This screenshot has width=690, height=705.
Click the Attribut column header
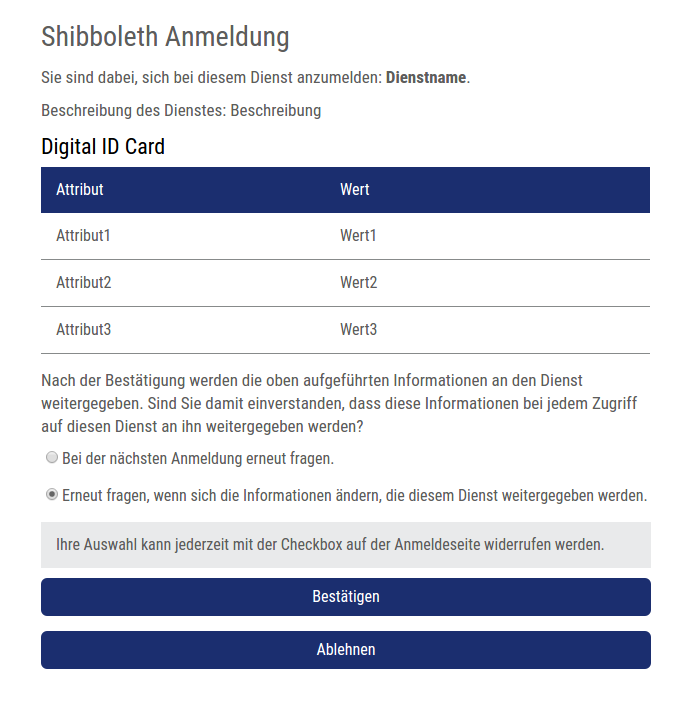[x=80, y=190]
